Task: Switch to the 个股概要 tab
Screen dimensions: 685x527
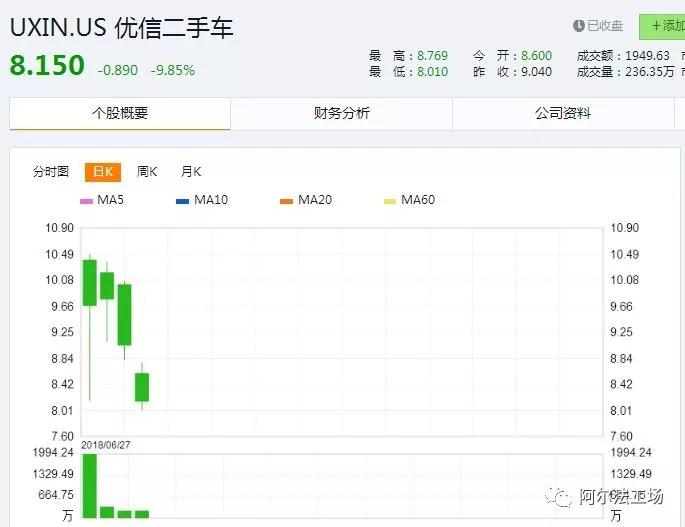Action: click(x=120, y=113)
